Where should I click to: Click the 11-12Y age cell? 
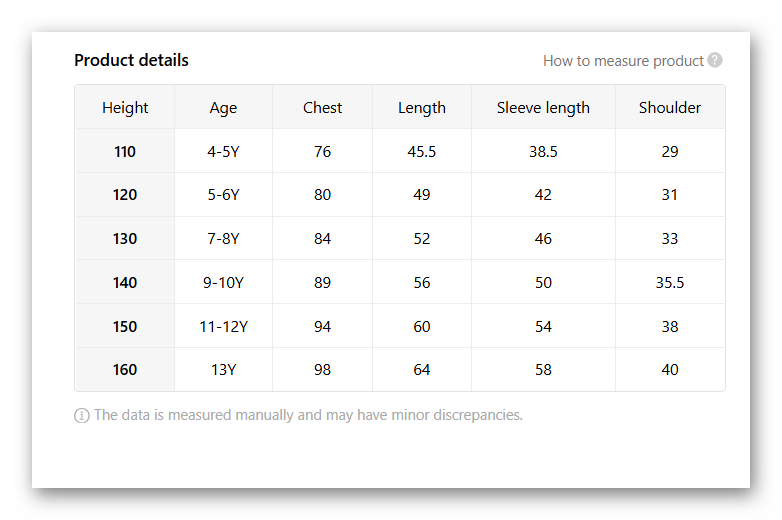tap(223, 327)
